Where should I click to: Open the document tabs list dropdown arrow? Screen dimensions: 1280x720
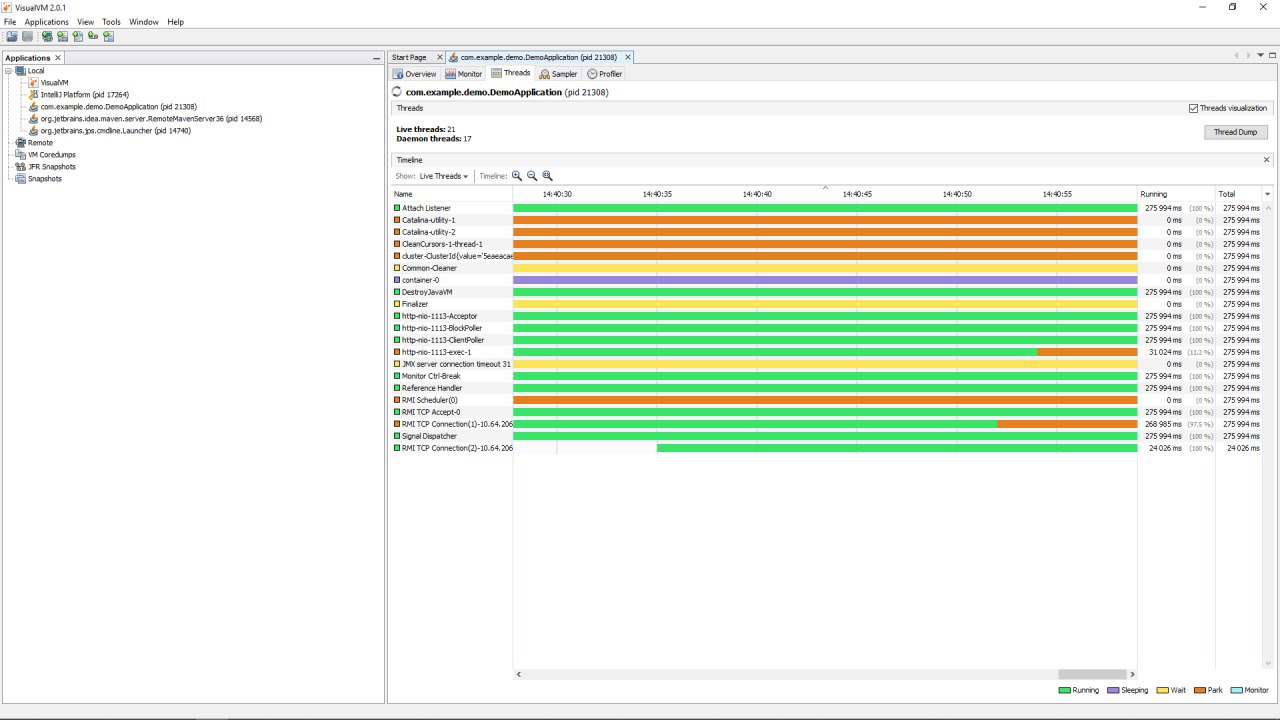1260,56
